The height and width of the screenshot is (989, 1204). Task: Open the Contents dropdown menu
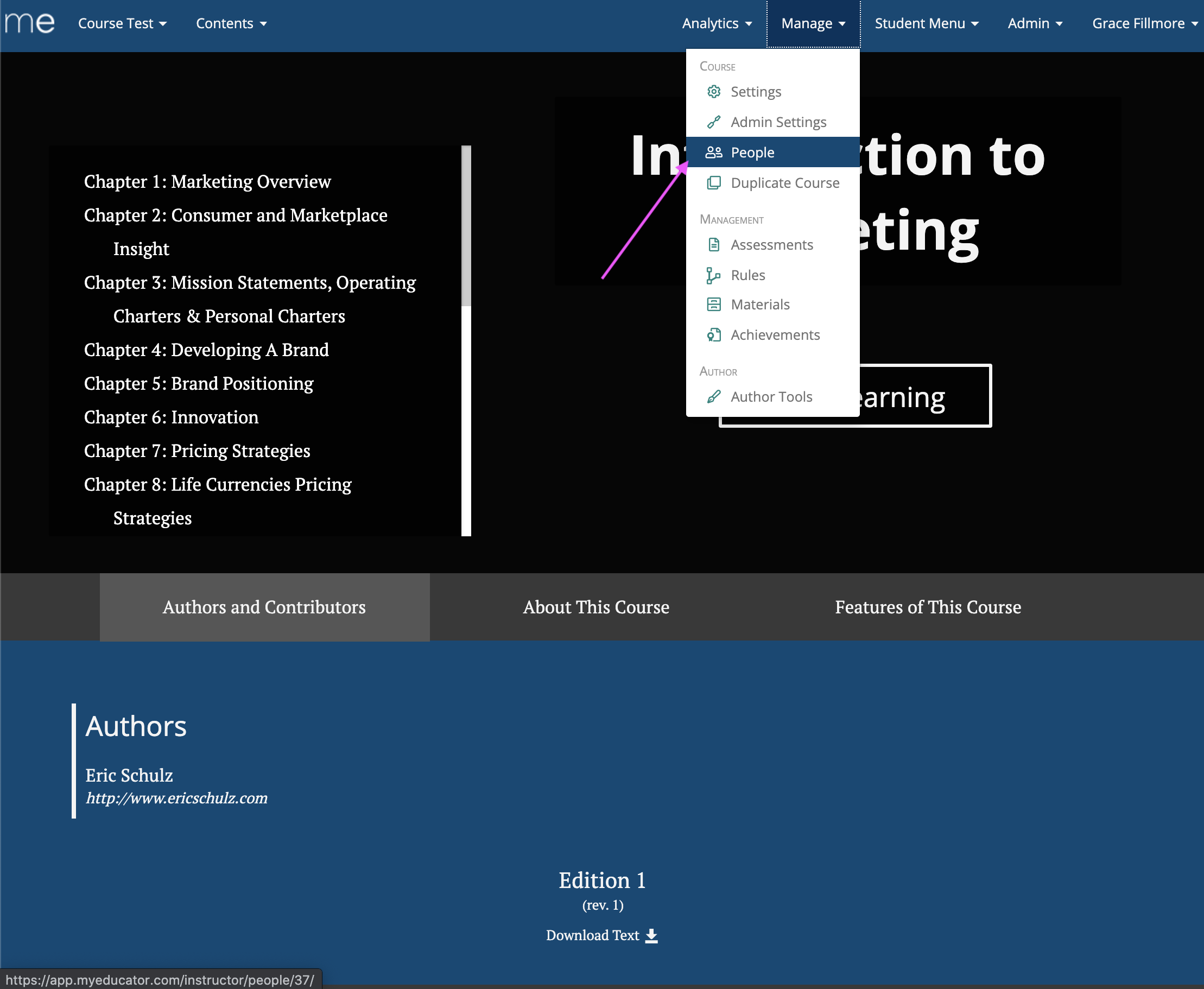click(x=231, y=23)
